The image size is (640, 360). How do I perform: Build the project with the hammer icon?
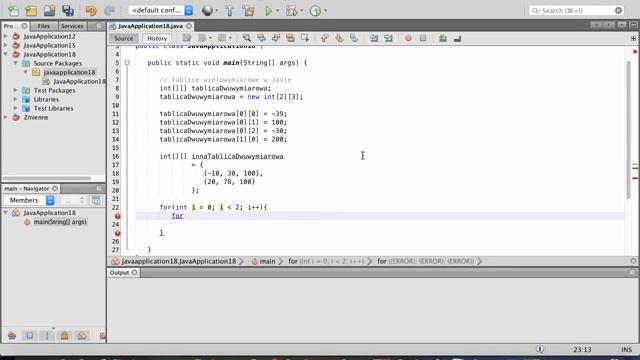coord(229,11)
